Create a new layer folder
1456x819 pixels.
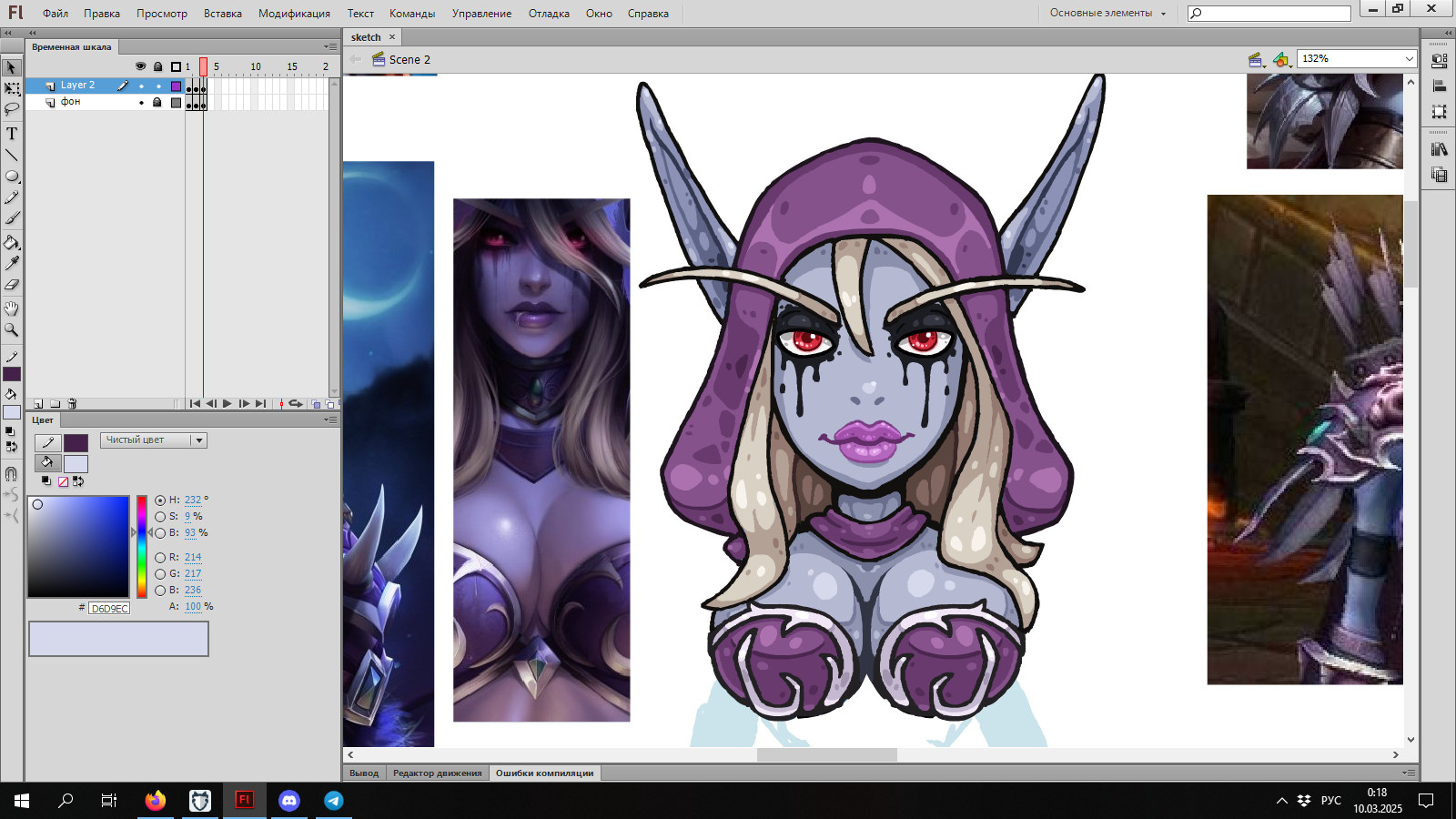tap(55, 404)
